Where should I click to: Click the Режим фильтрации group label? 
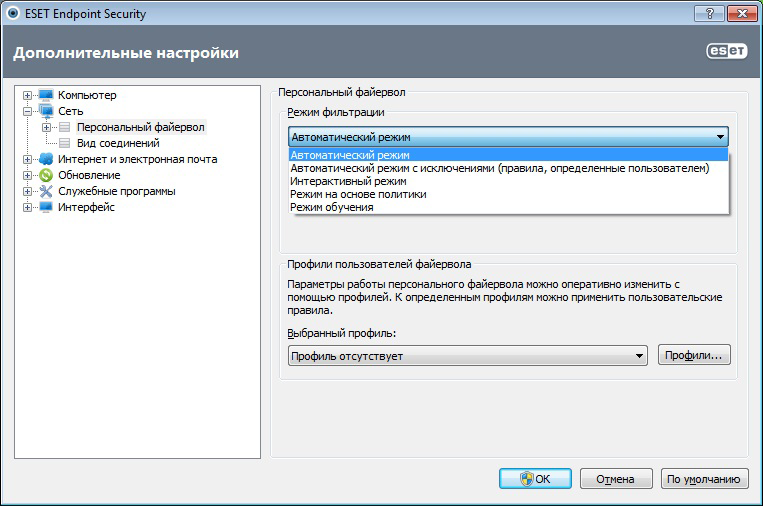336,112
